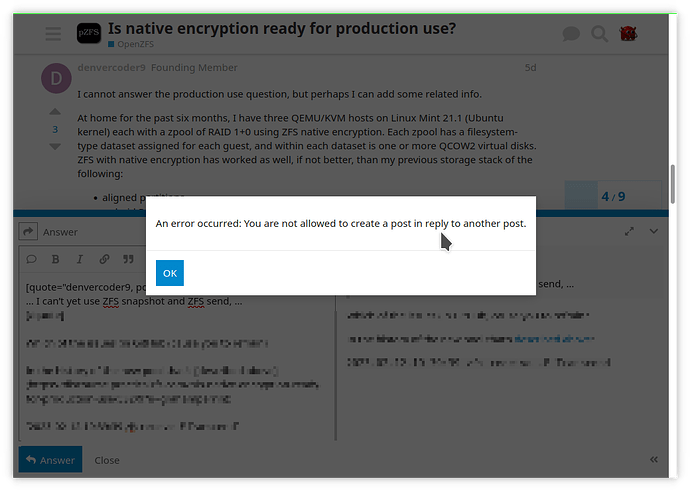
Task: Downvote denvercoder9's post
Action: [x=55, y=146]
